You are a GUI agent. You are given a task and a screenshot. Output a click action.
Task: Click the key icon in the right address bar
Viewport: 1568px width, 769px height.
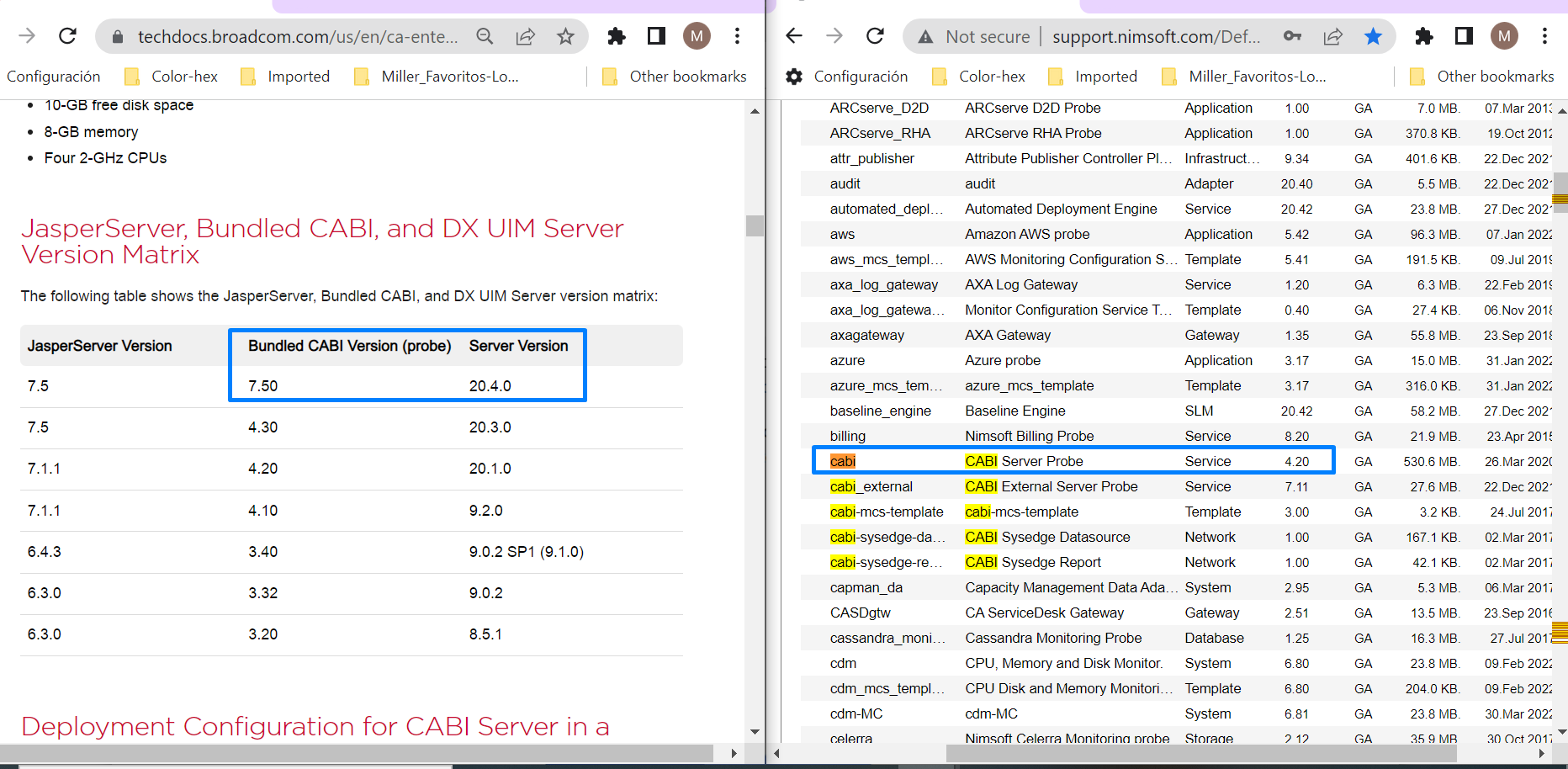[1292, 36]
